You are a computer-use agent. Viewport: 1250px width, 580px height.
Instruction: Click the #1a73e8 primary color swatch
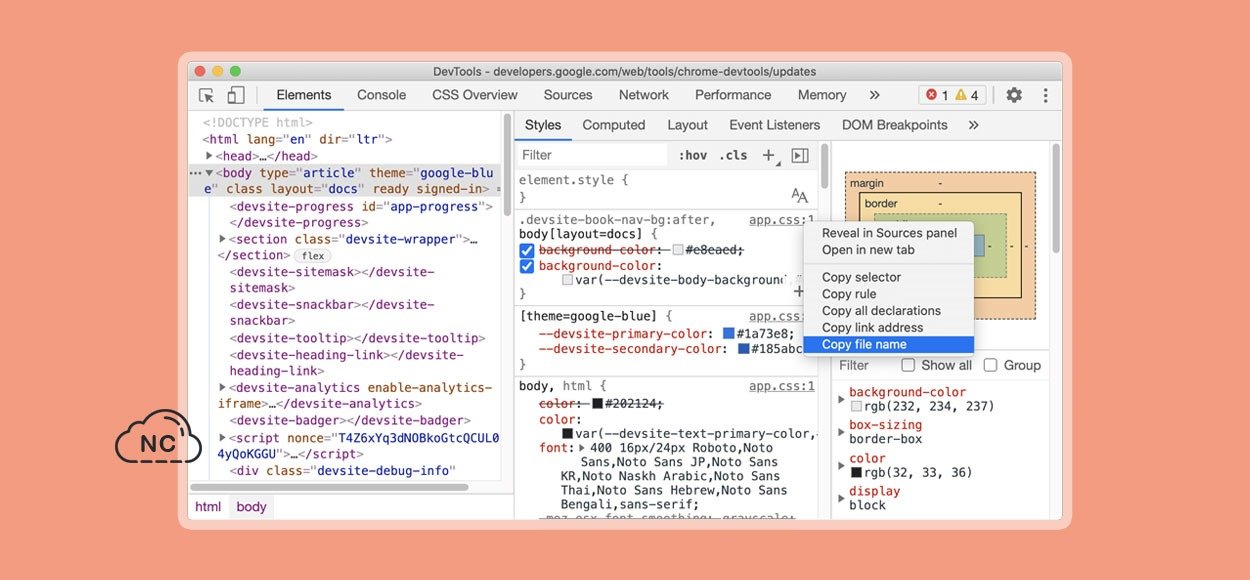(729, 333)
